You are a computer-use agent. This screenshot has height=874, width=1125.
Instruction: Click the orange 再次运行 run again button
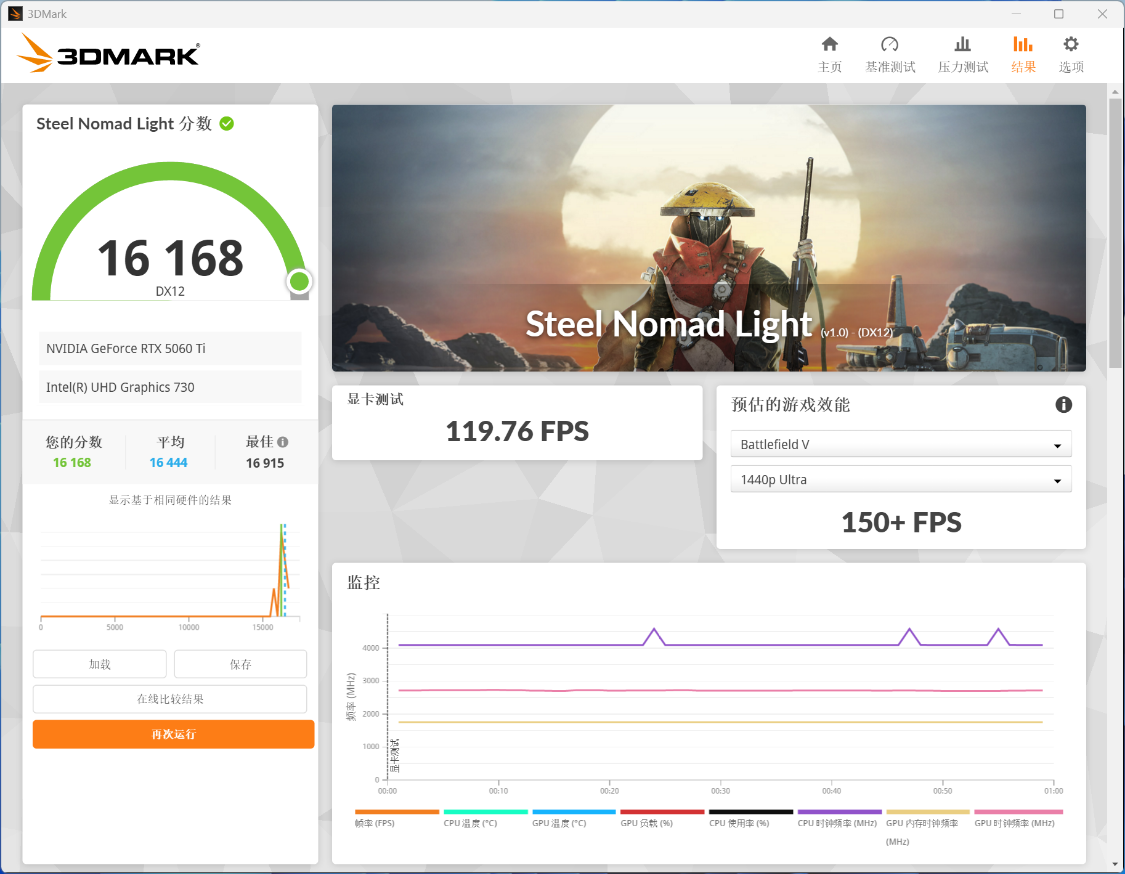pyautogui.click(x=174, y=734)
